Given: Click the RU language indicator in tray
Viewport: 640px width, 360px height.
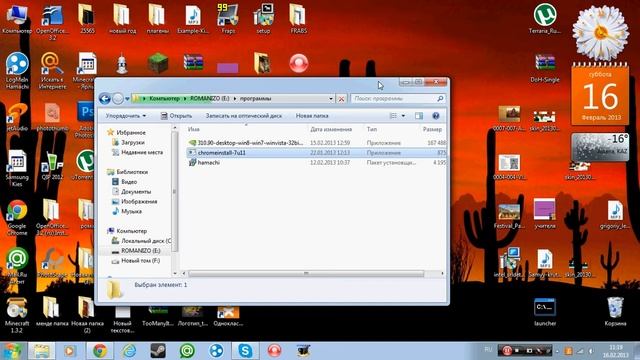Looking at the screenshot, I should click(488, 350).
